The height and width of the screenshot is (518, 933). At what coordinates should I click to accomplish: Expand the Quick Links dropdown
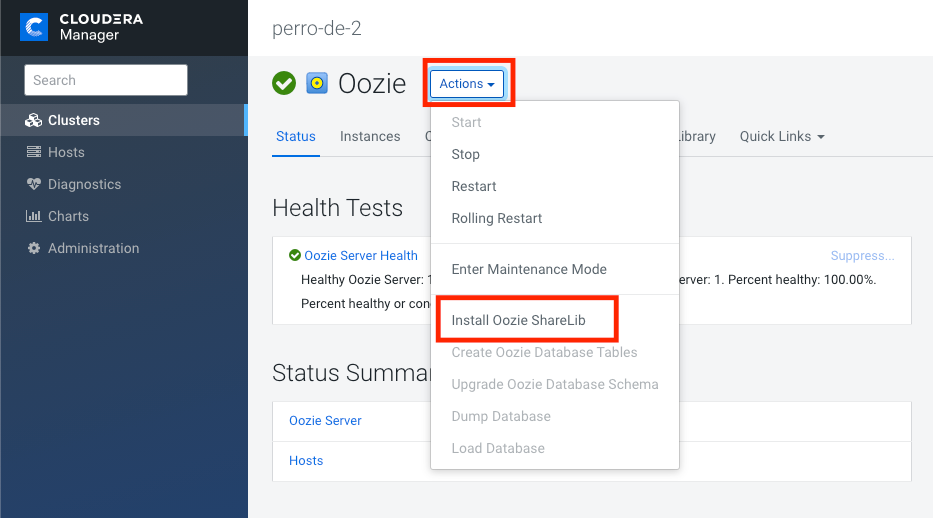click(782, 136)
